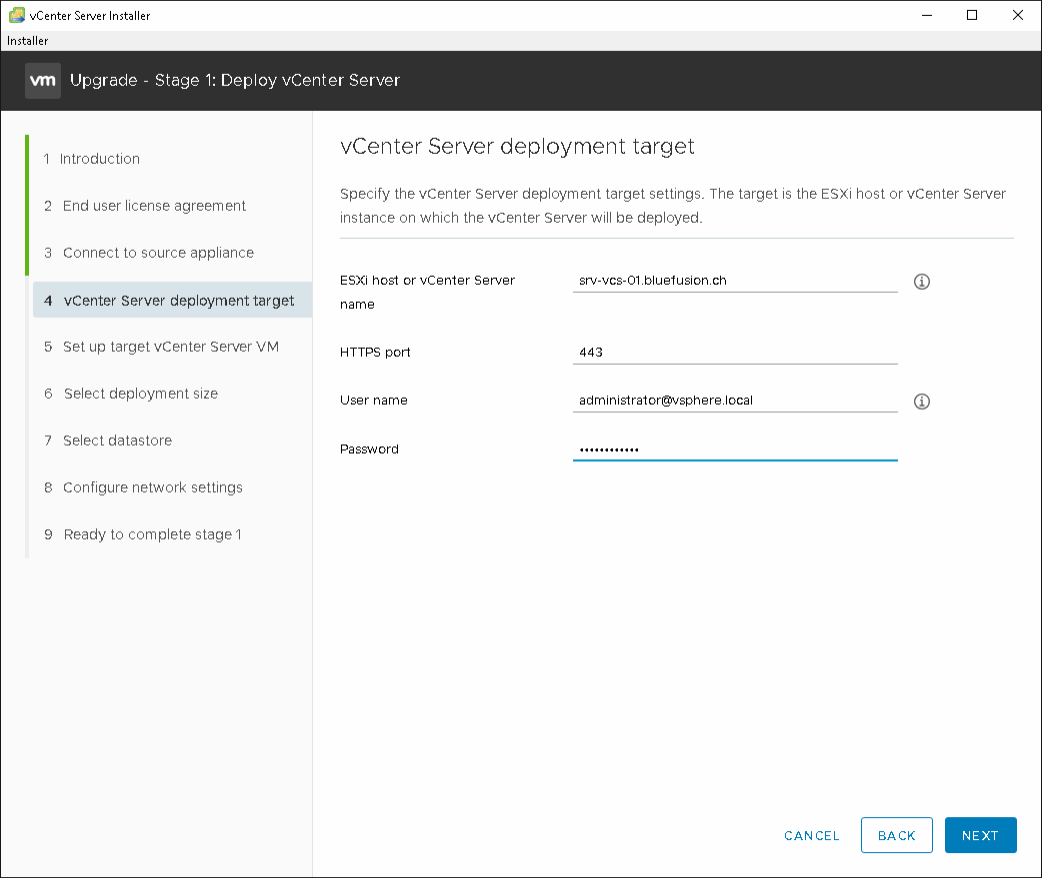1042x878 pixels.
Task: Click the BACK button
Action: coord(896,835)
